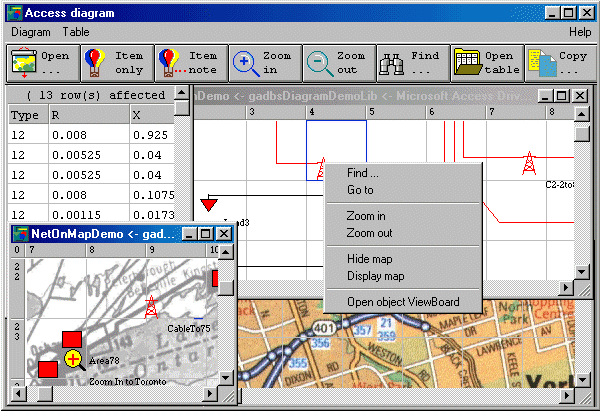Click the yellow zoom-in magnifier on the map
The height and width of the screenshot is (411, 600).
click(x=74, y=360)
